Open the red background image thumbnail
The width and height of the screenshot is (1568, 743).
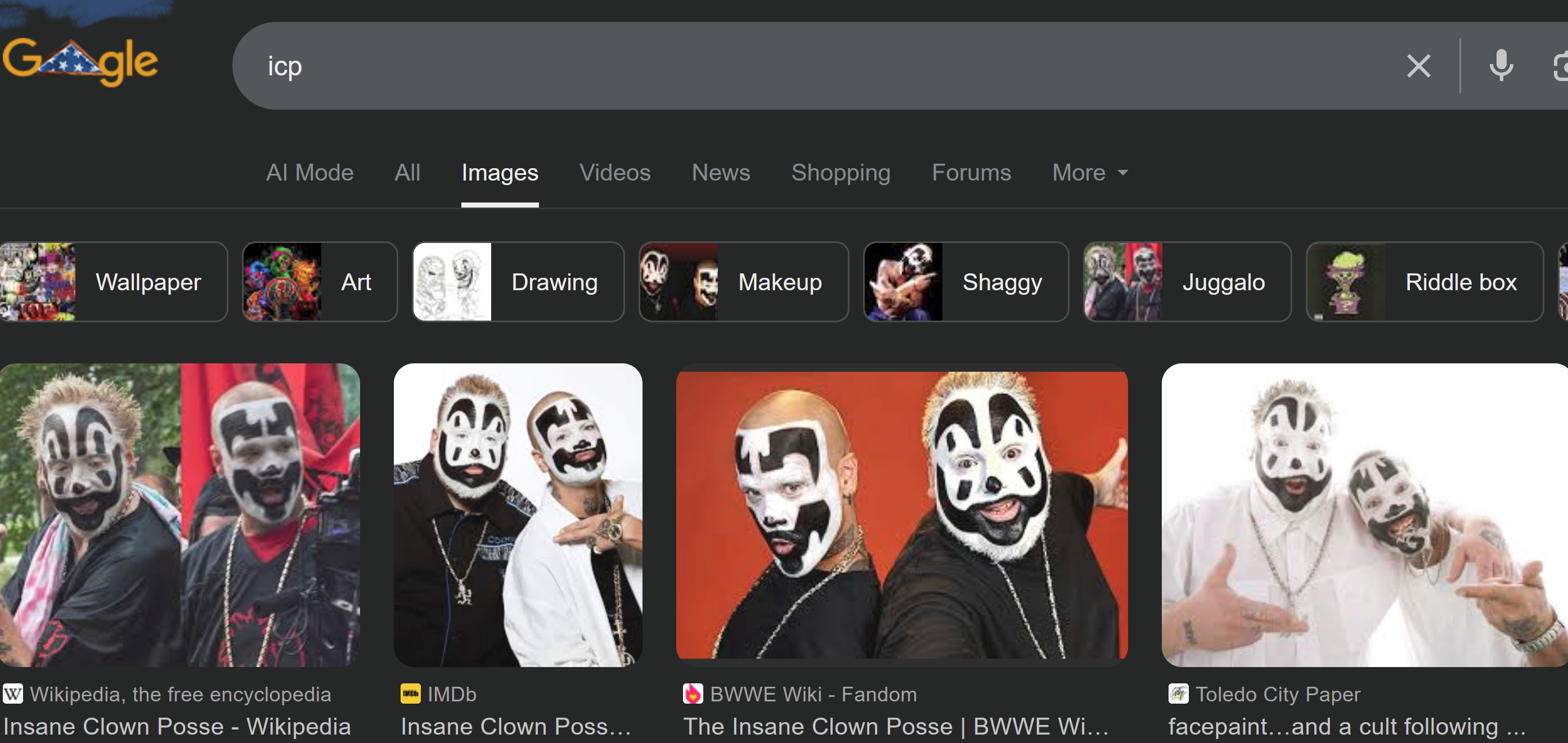[x=901, y=515]
